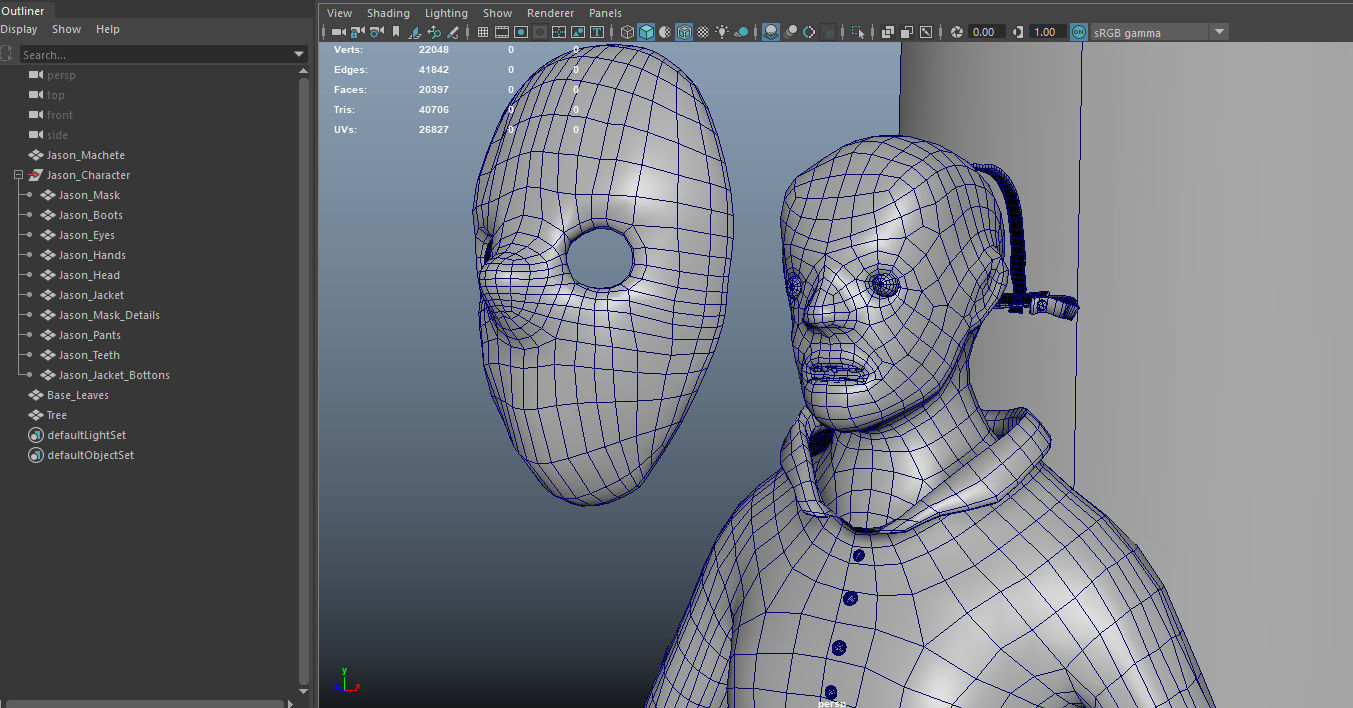Screen dimensions: 1353x708
Task: Select the Tree object in Outliner
Action: (x=56, y=415)
